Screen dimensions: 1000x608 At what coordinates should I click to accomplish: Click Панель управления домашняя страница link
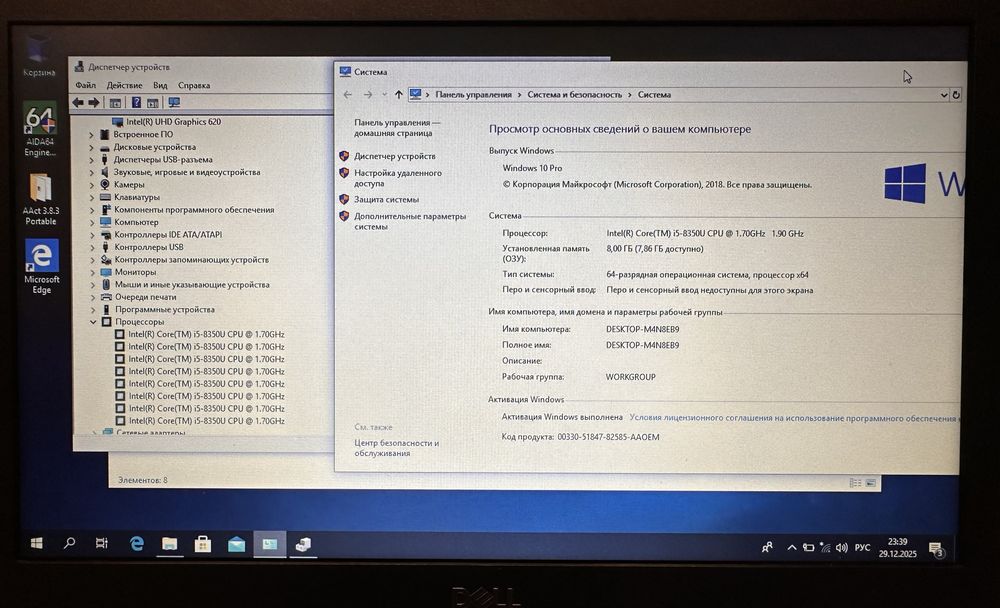[x=397, y=128]
